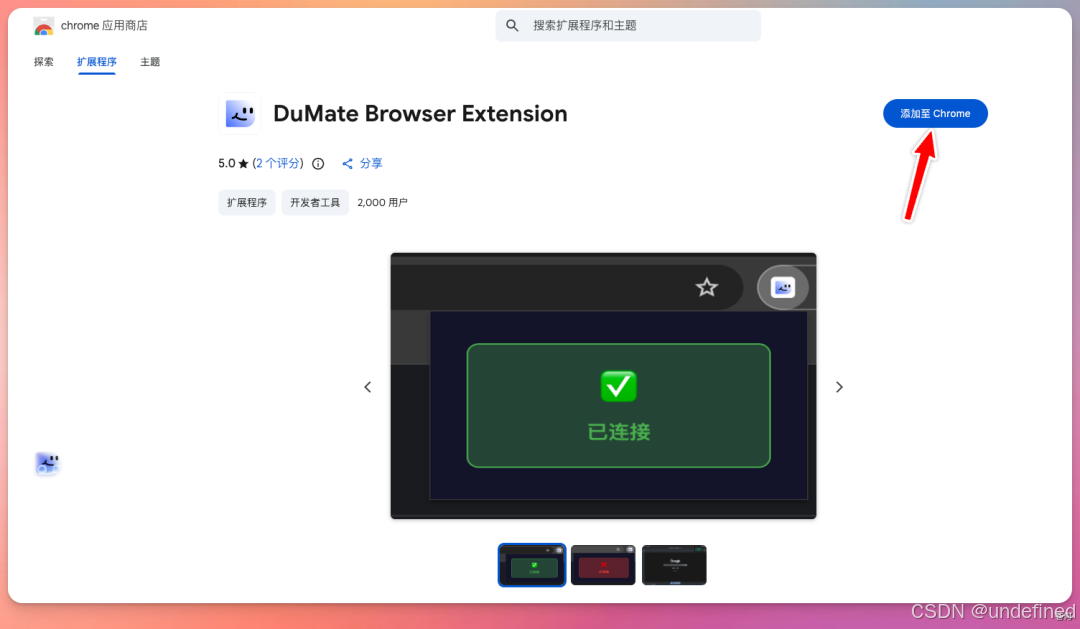This screenshot has height=629, width=1080.
Task: Show the previous screenshot with left chevron
Action: 368,387
